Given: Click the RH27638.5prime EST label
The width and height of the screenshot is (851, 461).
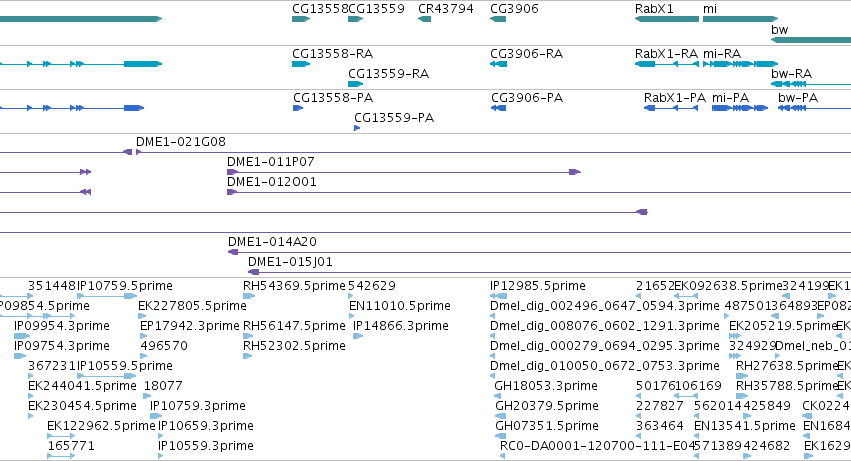Looking at the screenshot, I should click(x=787, y=366).
